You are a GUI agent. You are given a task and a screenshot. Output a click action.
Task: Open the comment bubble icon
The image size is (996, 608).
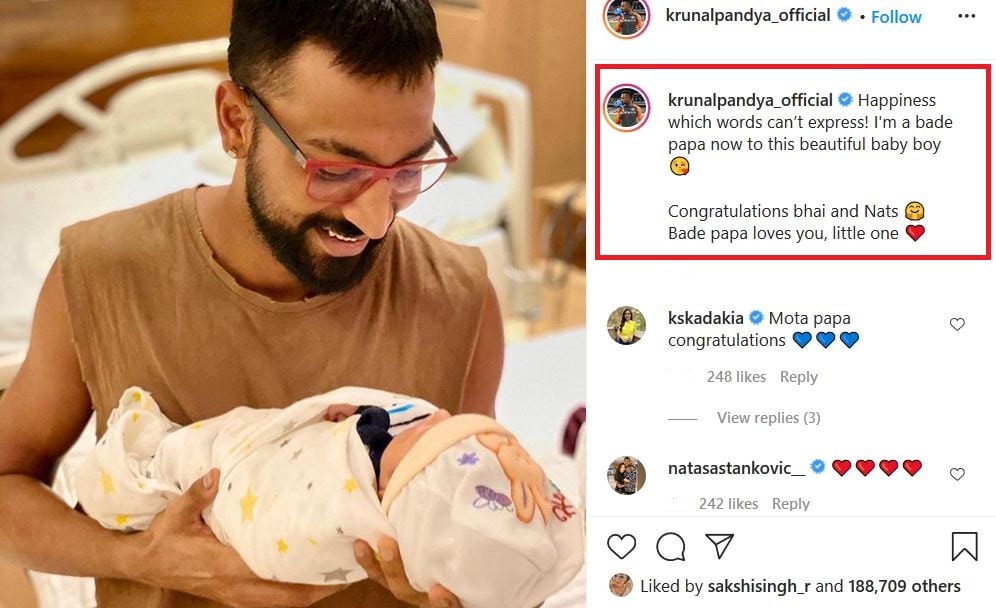click(x=671, y=546)
